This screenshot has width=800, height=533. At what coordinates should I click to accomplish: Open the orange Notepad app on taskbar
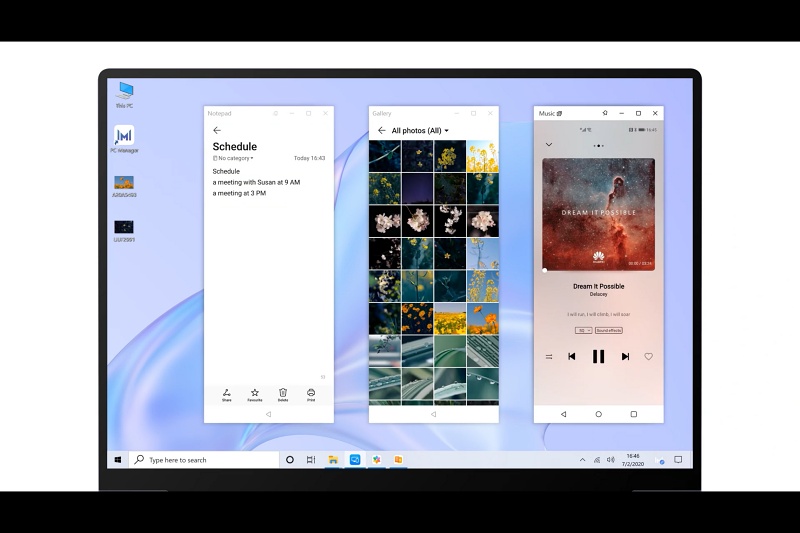pyautogui.click(x=398, y=460)
